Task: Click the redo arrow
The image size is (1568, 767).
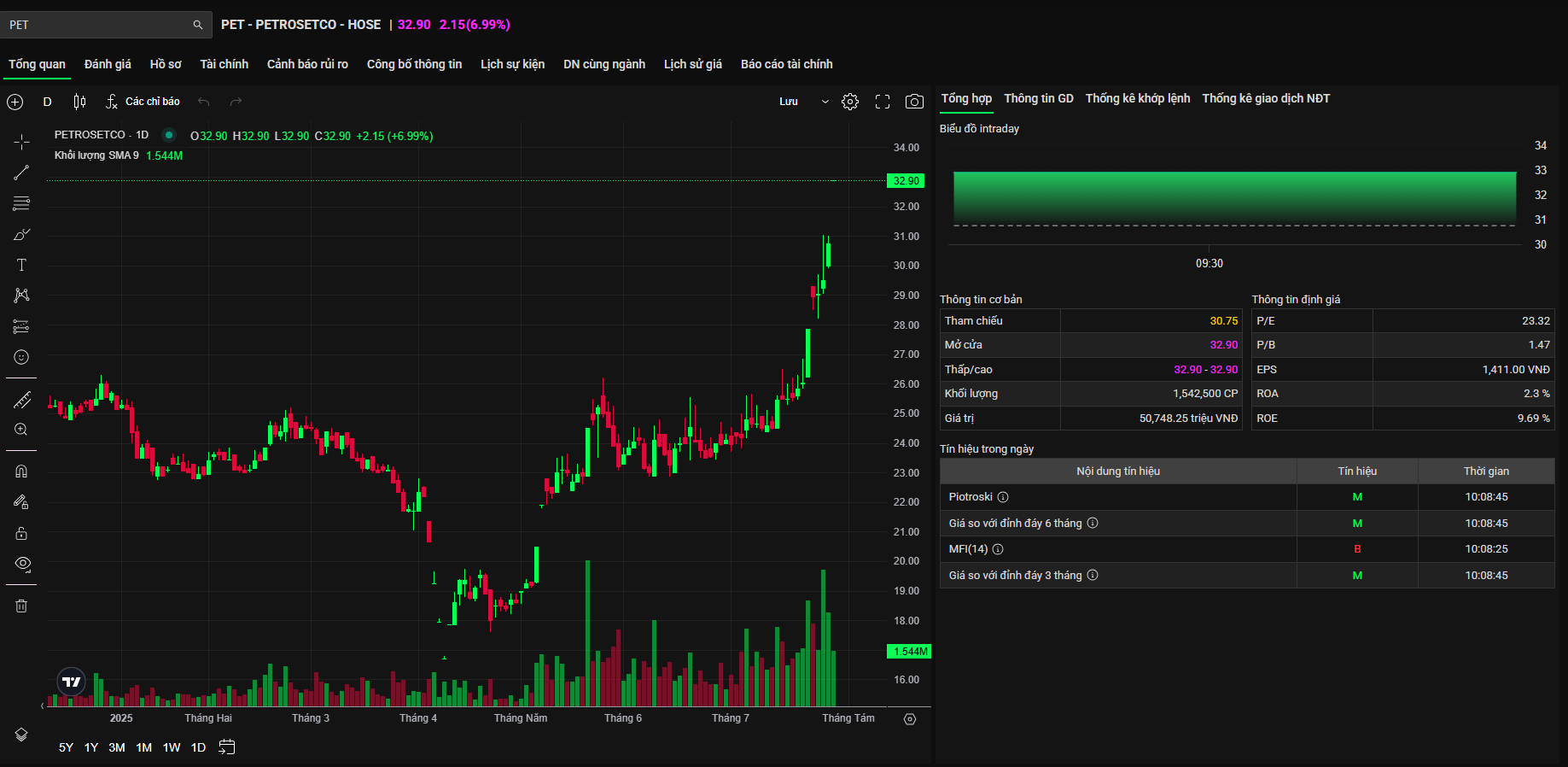Action: 236,102
